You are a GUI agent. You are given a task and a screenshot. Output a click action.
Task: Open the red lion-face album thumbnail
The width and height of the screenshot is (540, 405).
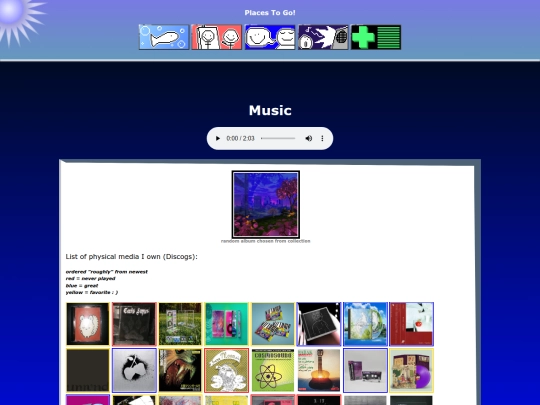(88, 324)
